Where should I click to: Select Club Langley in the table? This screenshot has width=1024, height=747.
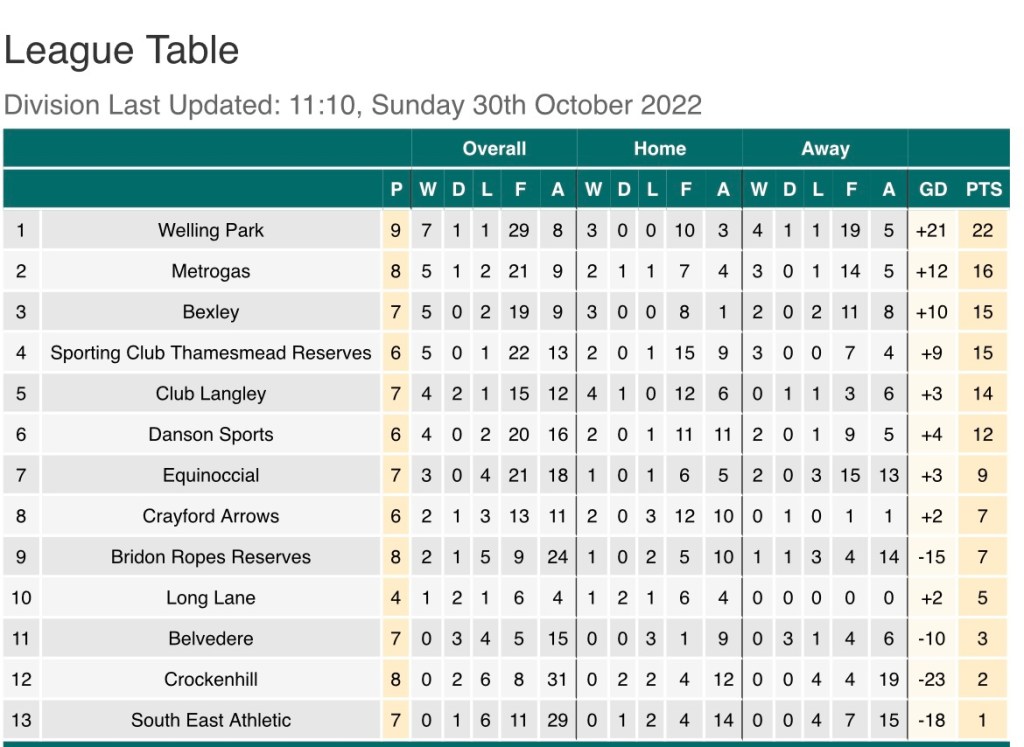pos(211,394)
